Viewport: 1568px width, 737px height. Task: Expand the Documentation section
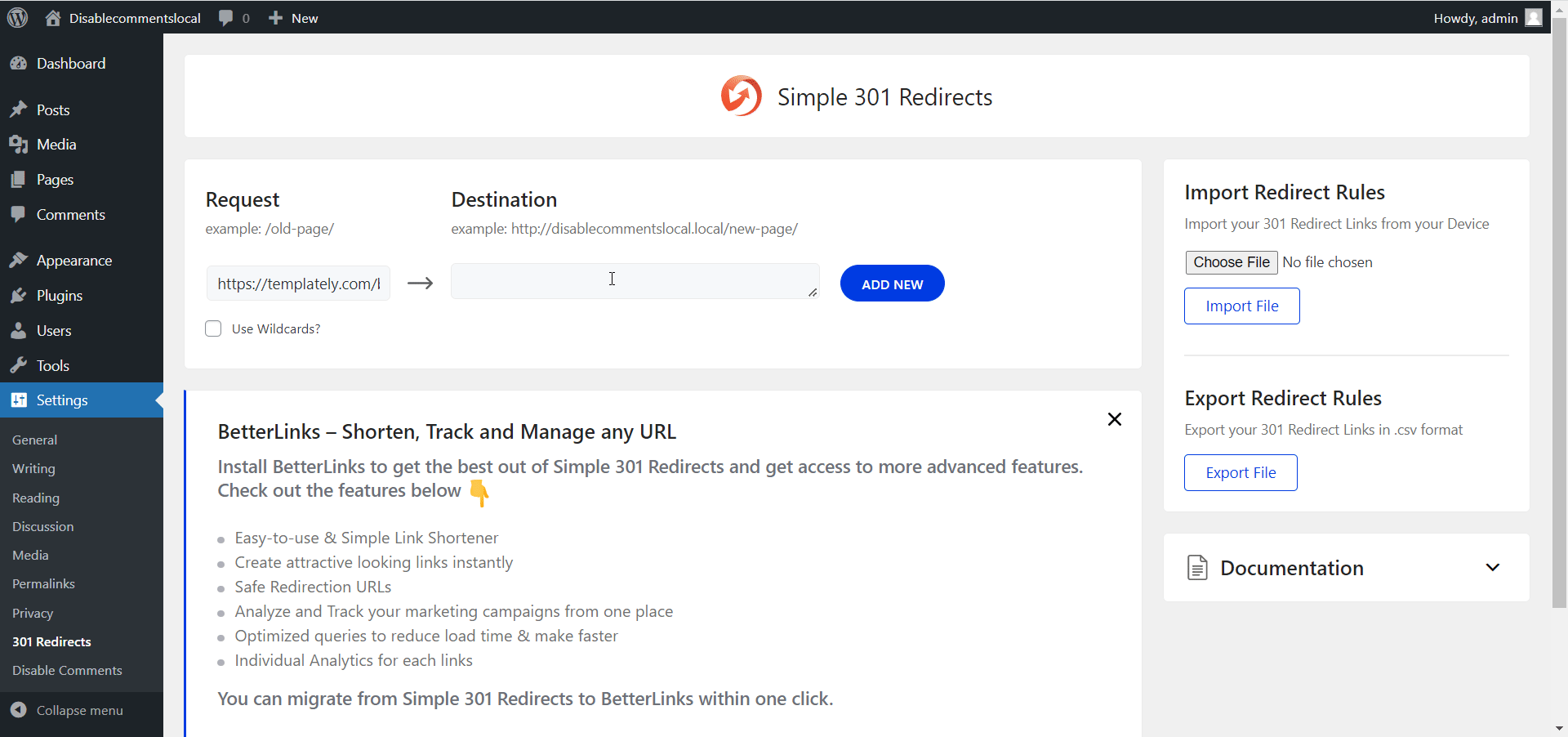(x=1494, y=567)
